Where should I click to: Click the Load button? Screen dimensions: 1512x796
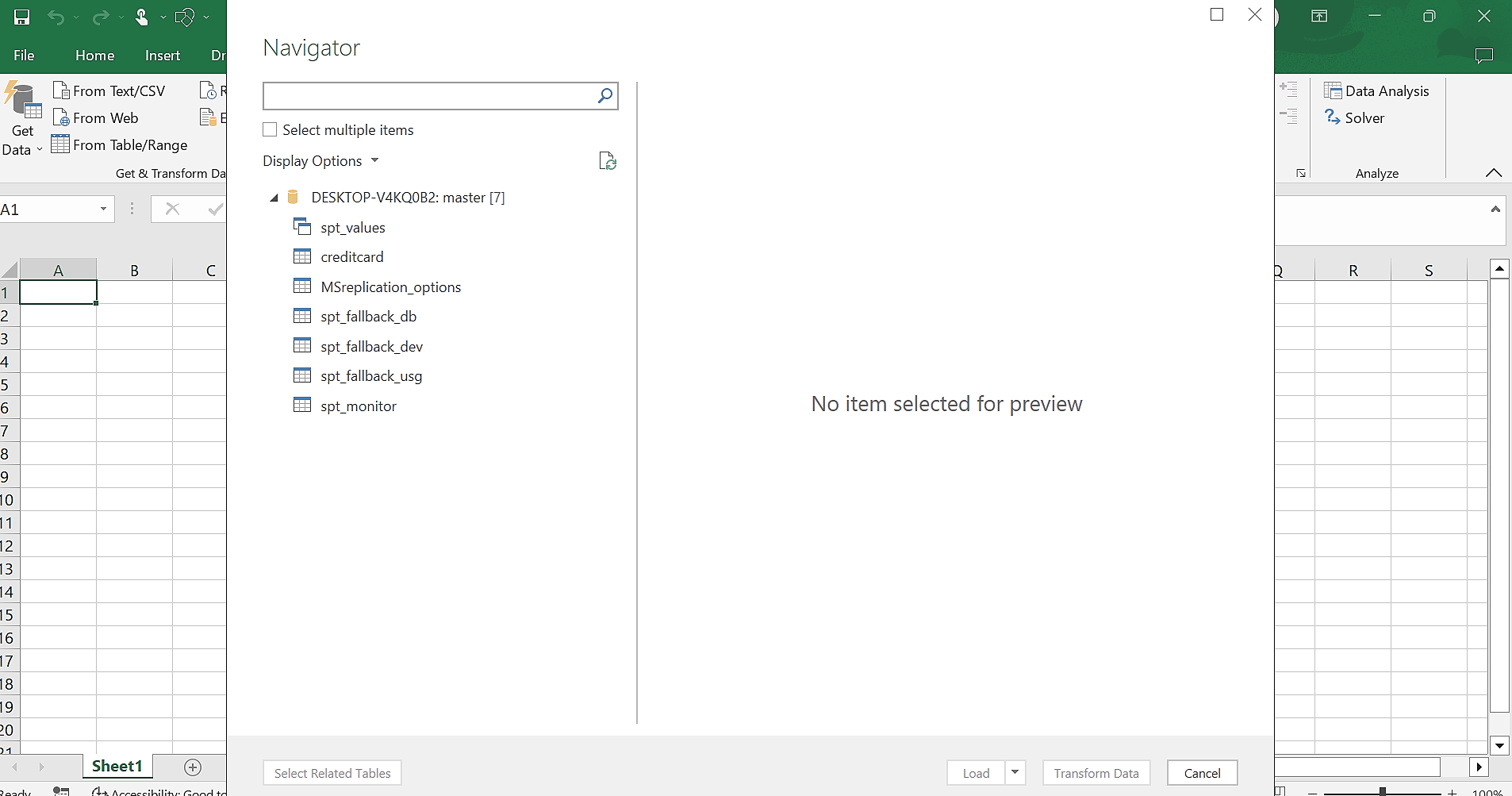point(976,773)
